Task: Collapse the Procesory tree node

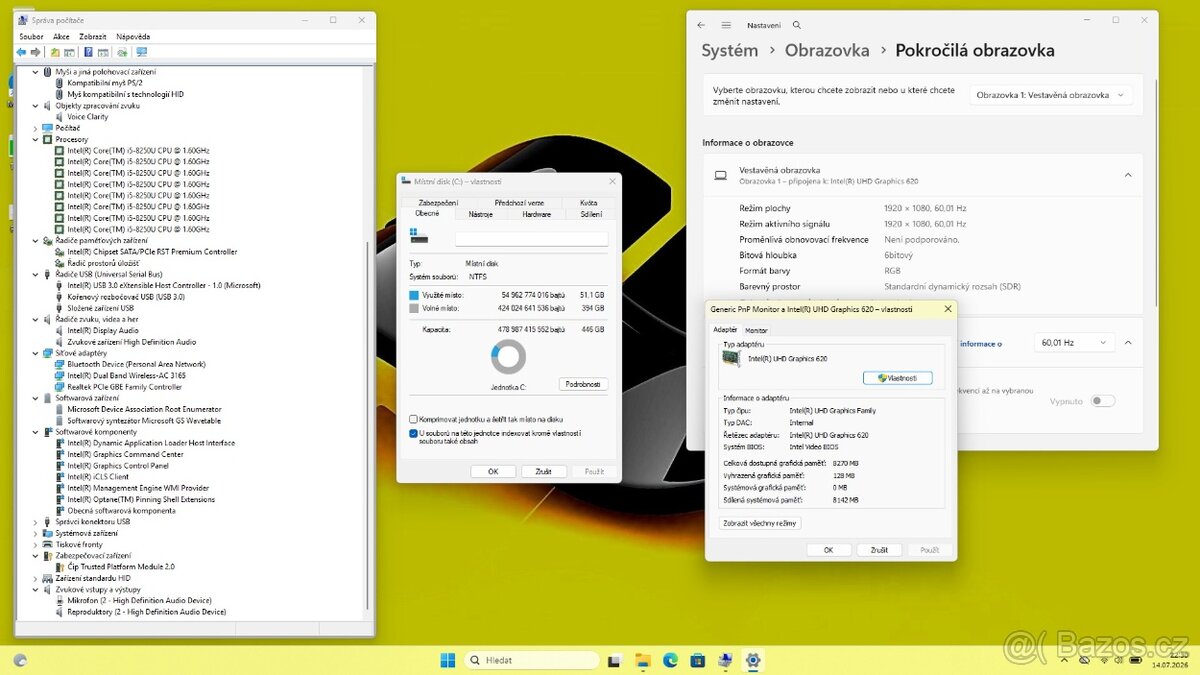Action: pyautogui.click(x=36, y=139)
